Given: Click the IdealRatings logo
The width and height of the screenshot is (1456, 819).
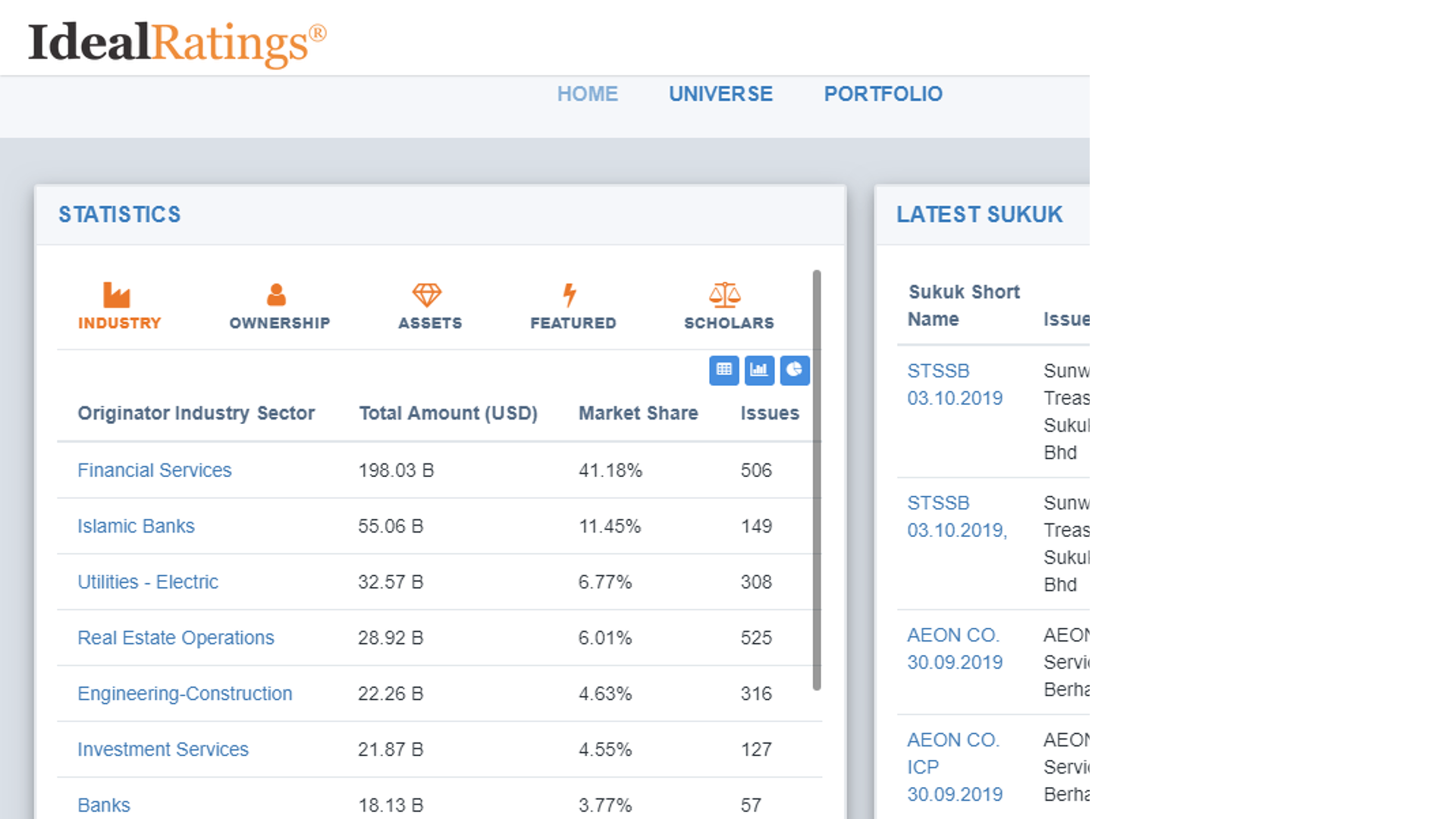Looking at the screenshot, I should tap(177, 42).
